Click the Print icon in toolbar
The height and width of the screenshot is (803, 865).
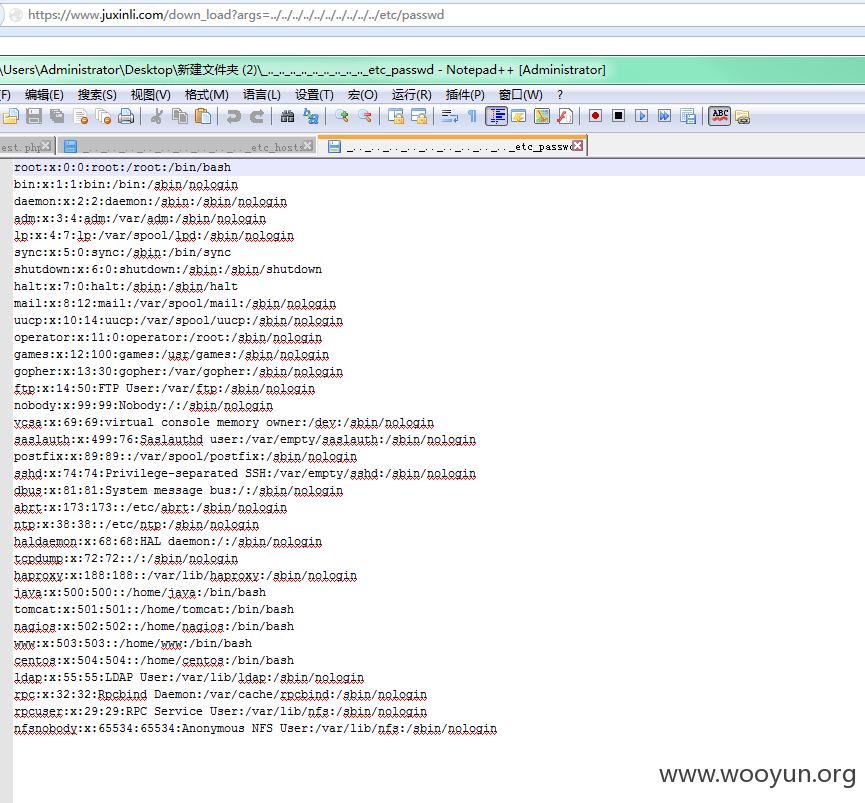click(126, 116)
